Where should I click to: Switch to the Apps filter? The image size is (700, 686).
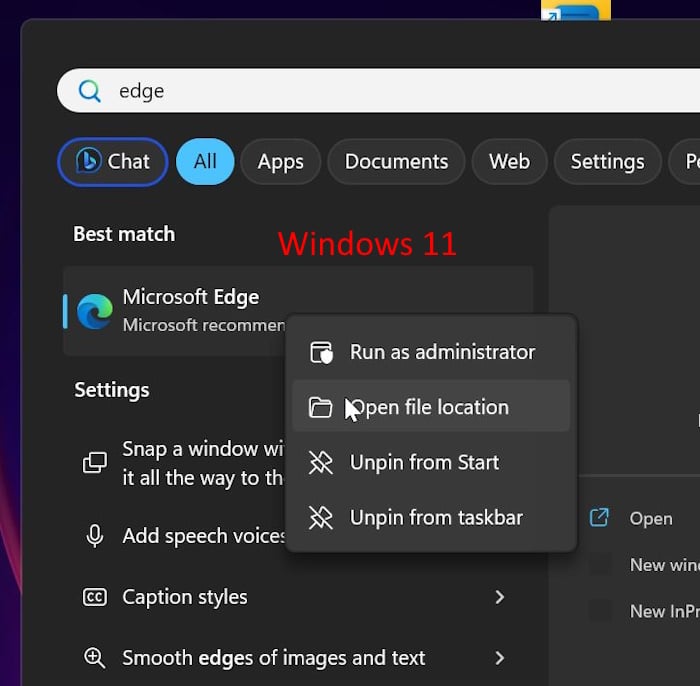pos(280,162)
